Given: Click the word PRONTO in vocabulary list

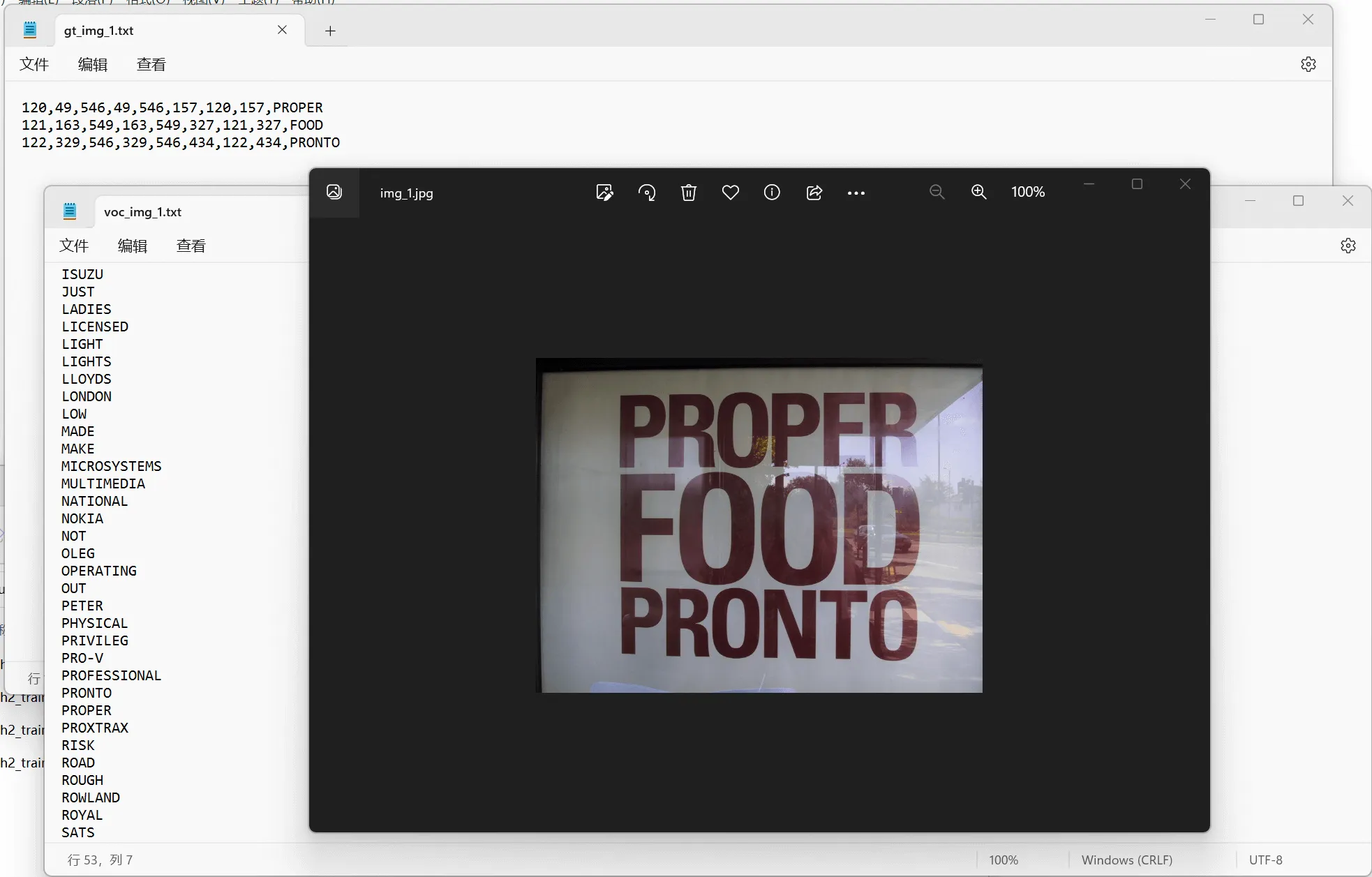Looking at the screenshot, I should pyautogui.click(x=87, y=693).
